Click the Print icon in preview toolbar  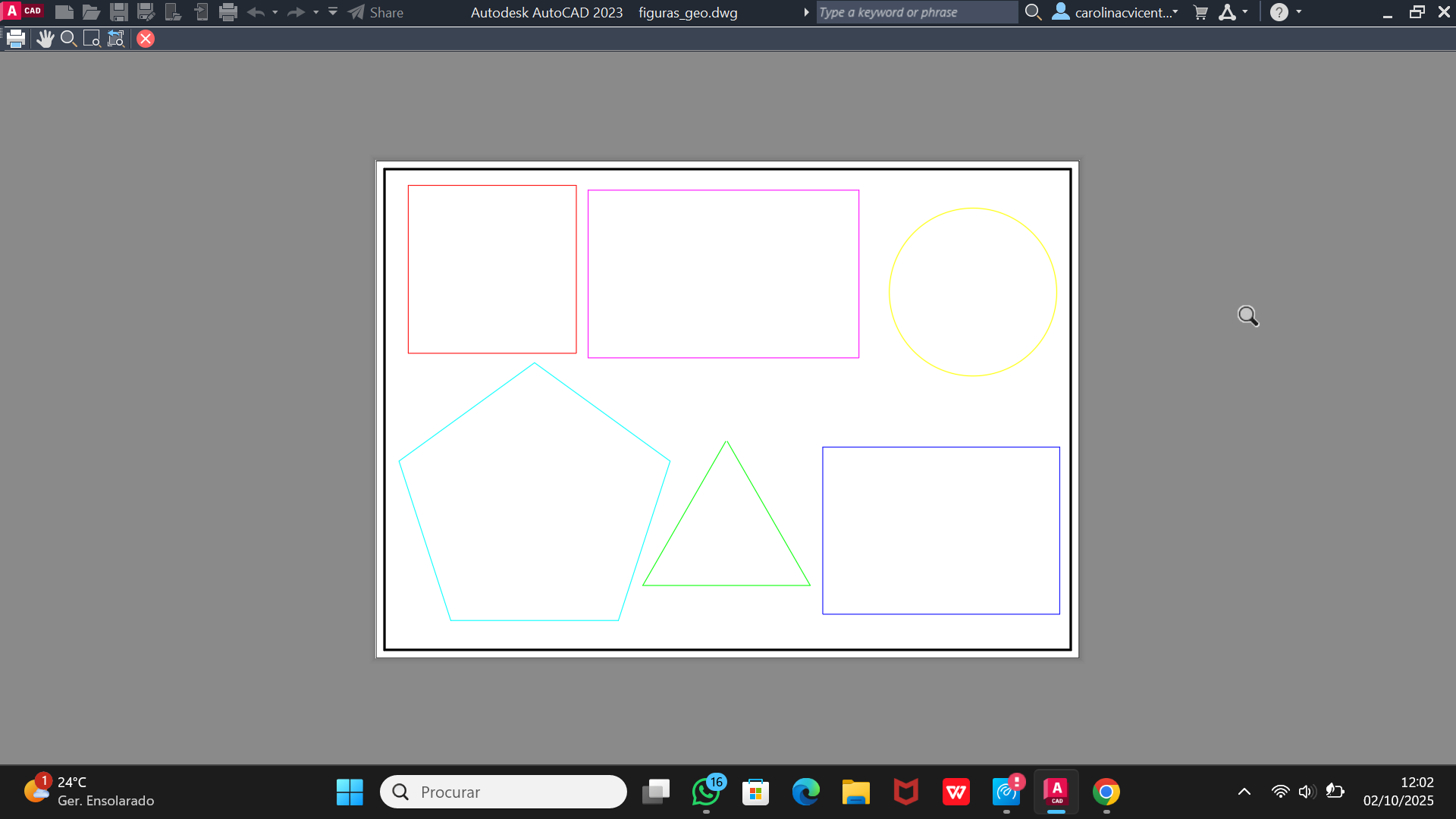[x=16, y=39]
